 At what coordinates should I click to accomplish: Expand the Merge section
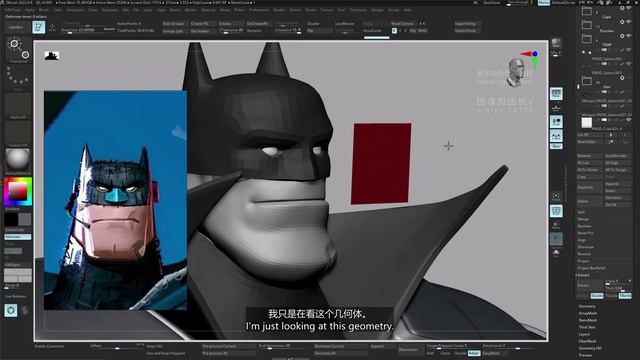click(x=583, y=219)
